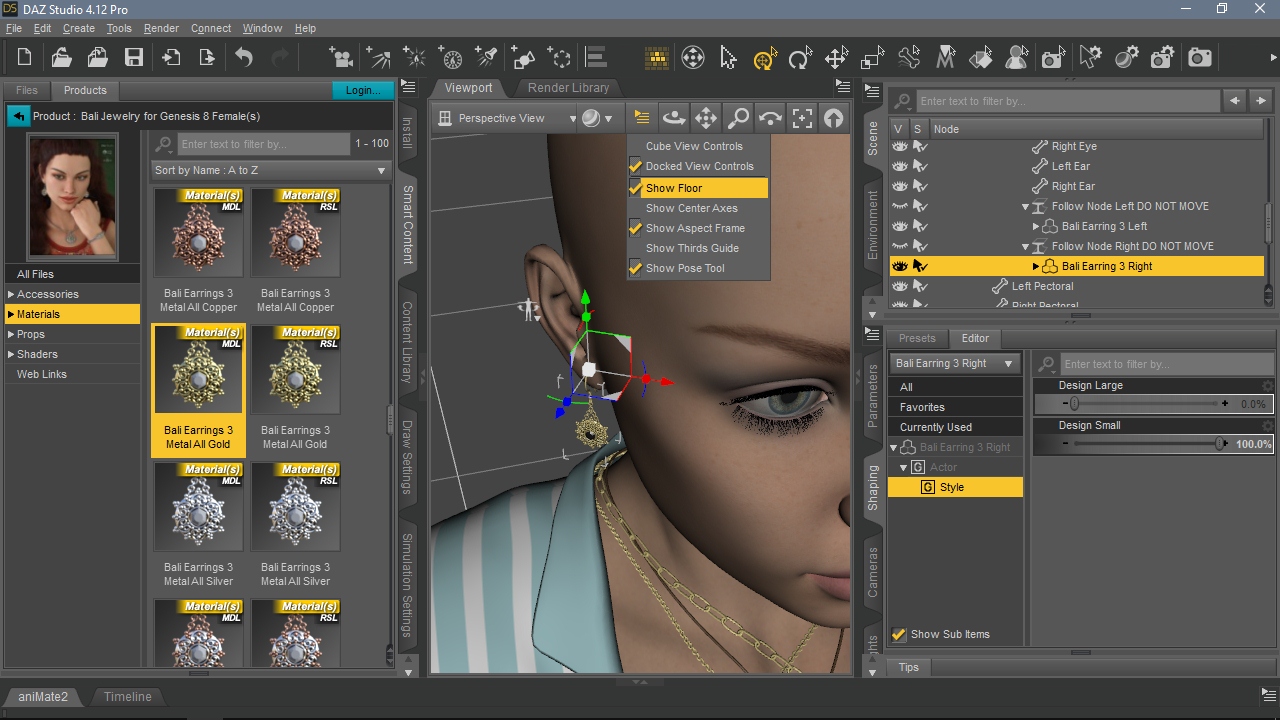The width and height of the screenshot is (1280, 720).
Task: Click the Save scene floppy icon
Action: [134, 58]
